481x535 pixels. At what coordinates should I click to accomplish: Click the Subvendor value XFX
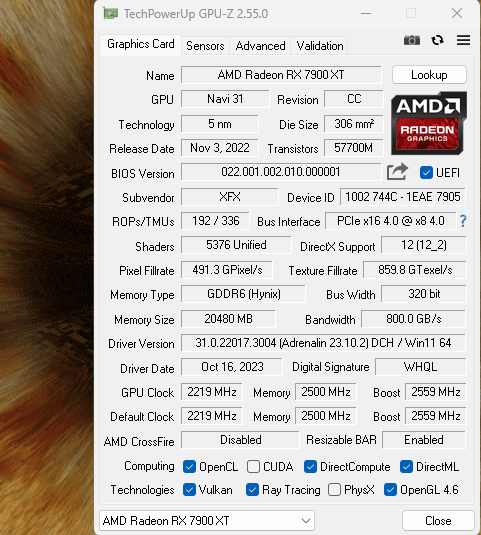tap(230, 197)
